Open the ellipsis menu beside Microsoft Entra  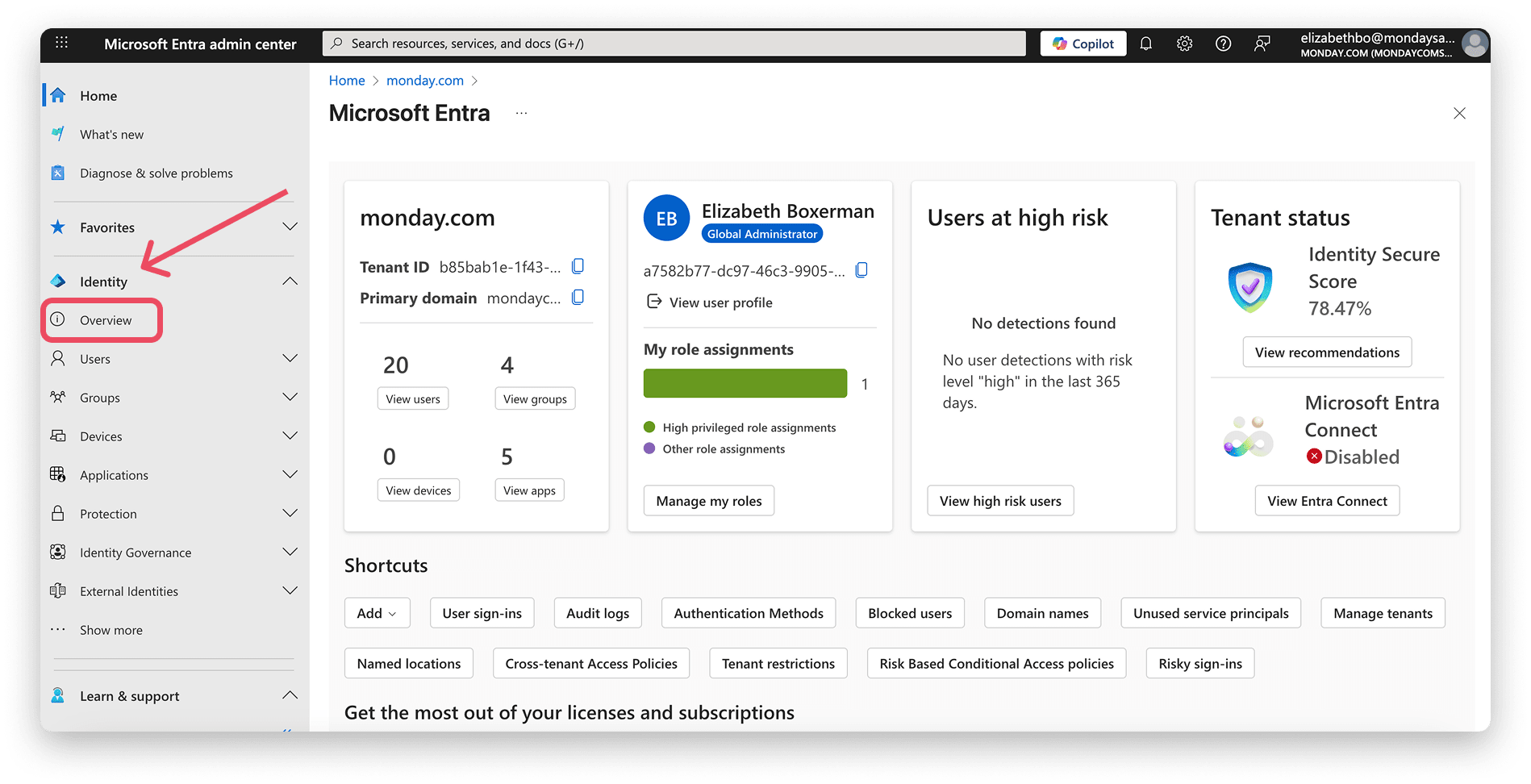pos(522,114)
